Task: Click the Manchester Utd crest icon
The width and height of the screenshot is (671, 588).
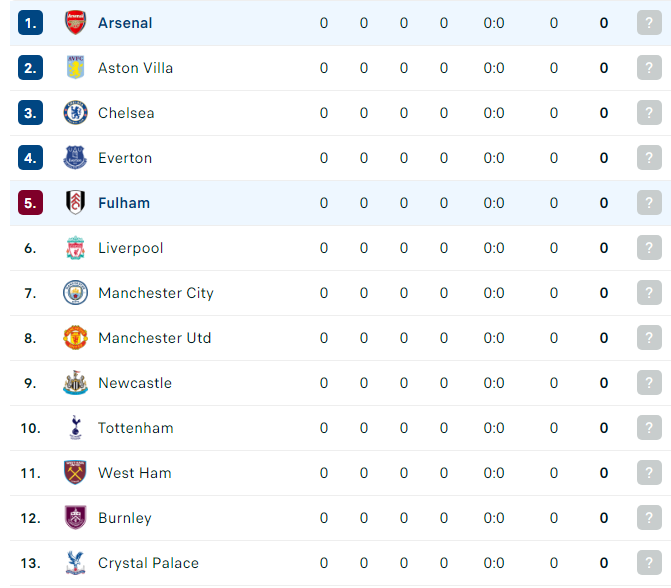Action: pyautogui.click(x=75, y=338)
